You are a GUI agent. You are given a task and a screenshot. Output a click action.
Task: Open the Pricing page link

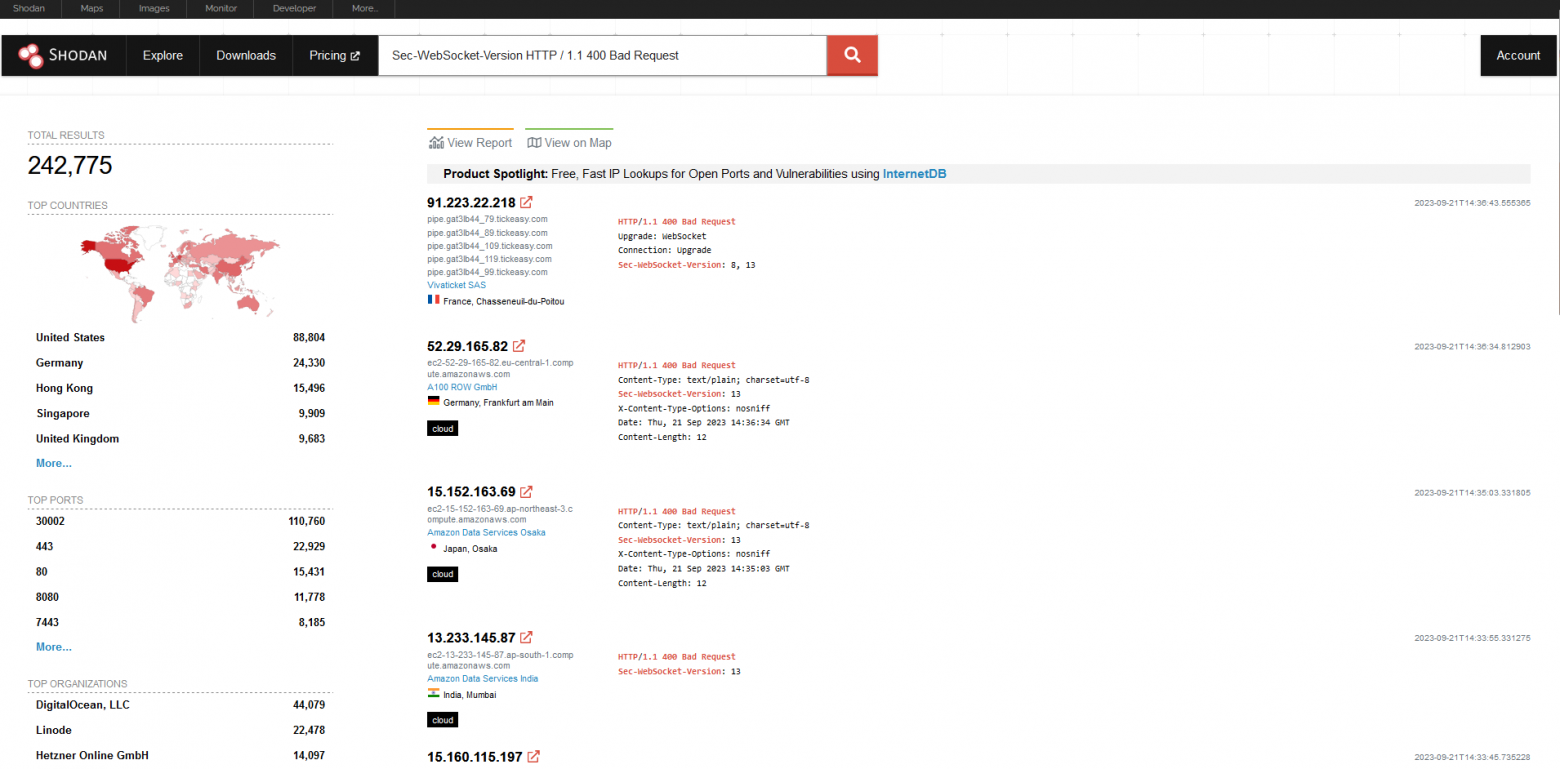click(335, 56)
